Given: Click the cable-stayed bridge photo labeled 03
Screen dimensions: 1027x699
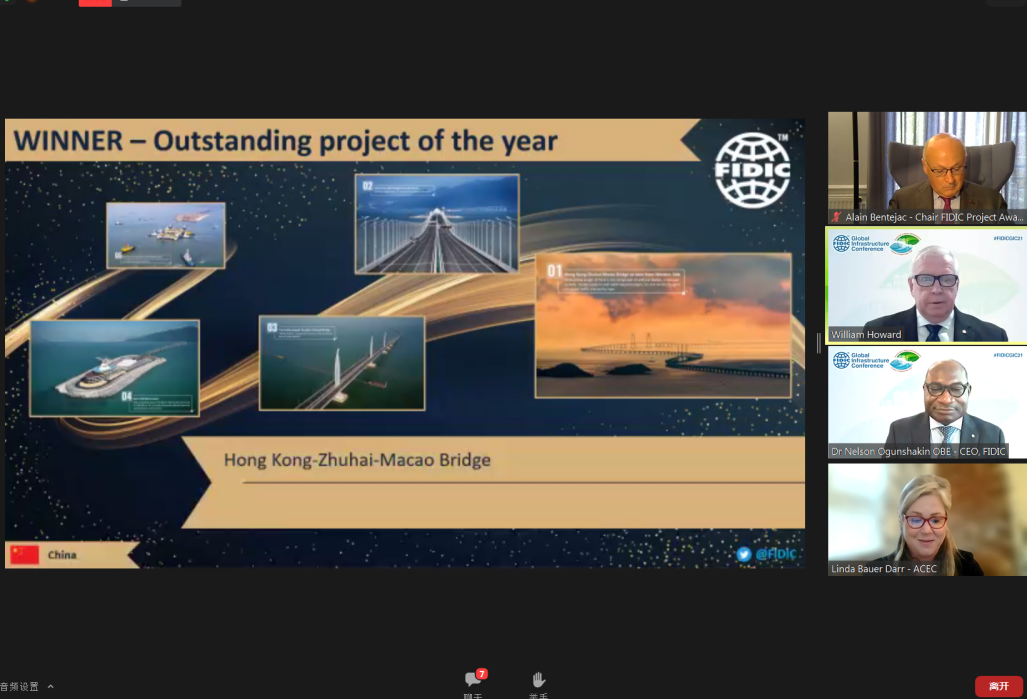Looking at the screenshot, I should click(x=342, y=364).
